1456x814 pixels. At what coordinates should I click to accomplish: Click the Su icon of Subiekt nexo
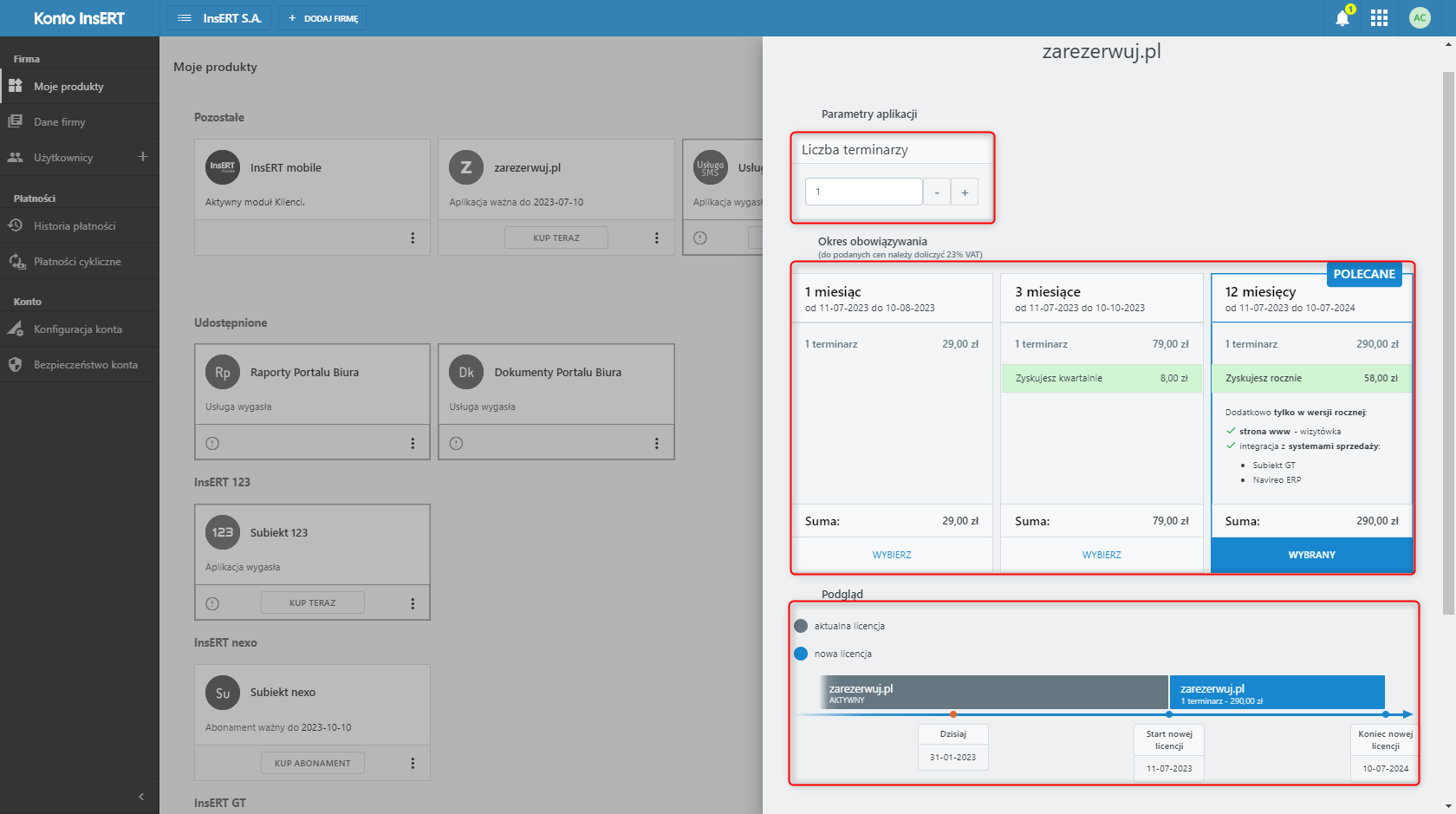point(223,693)
